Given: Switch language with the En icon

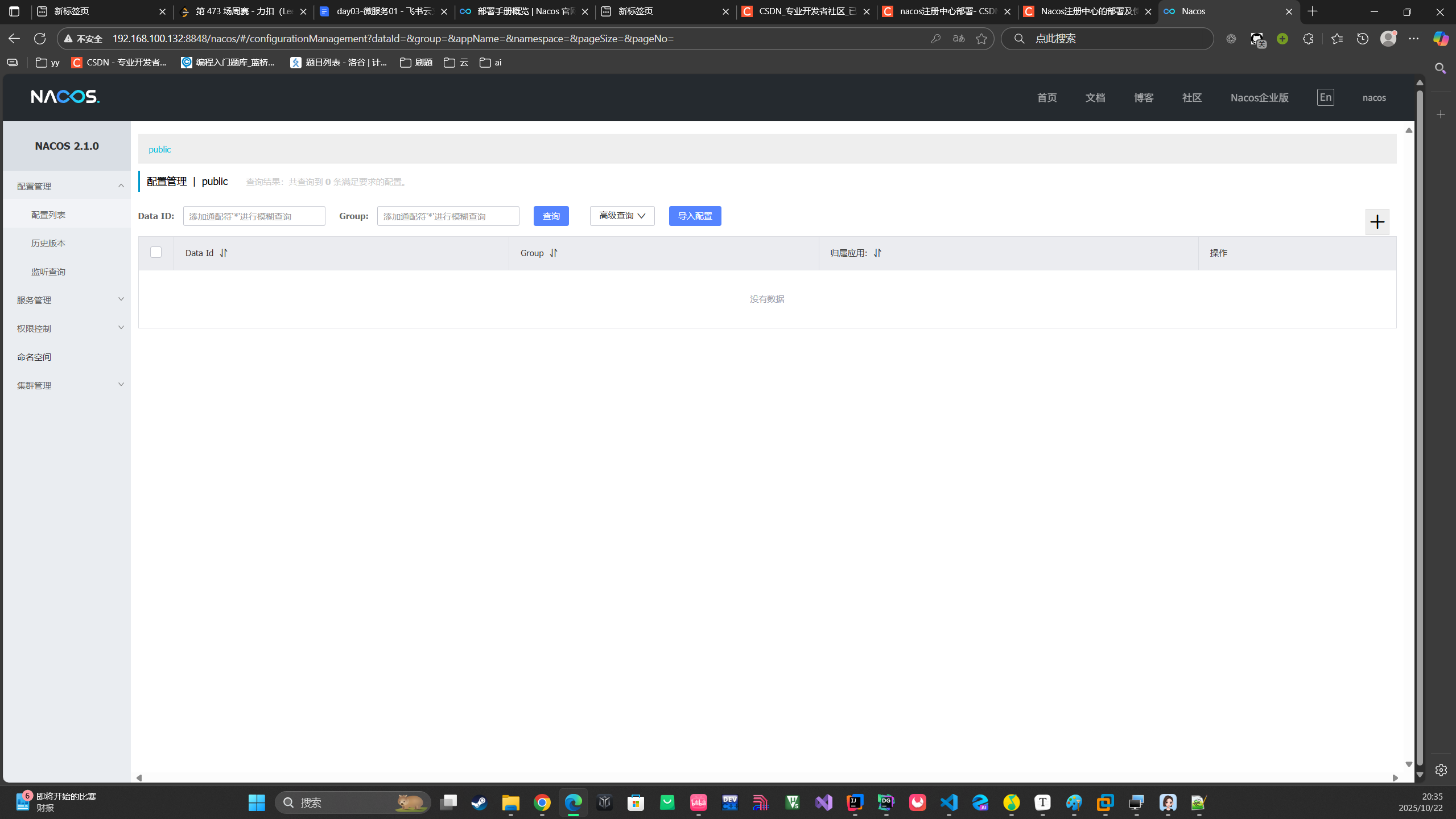Looking at the screenshot, I should point(1325,97).
